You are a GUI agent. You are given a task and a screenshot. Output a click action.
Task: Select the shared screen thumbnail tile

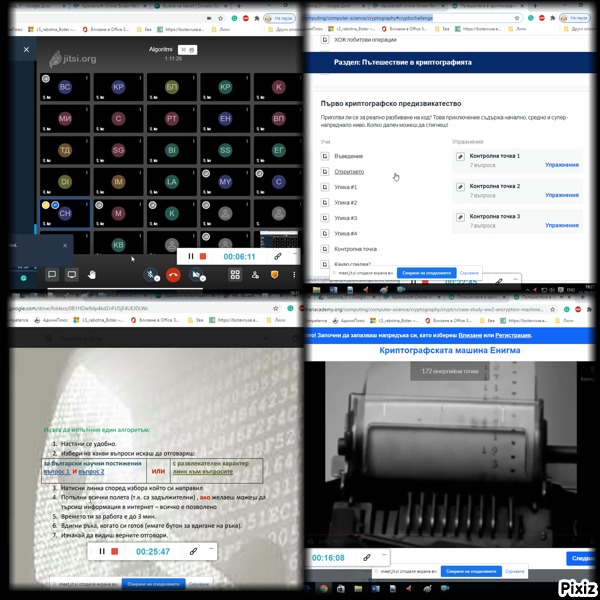pos(279,239)
